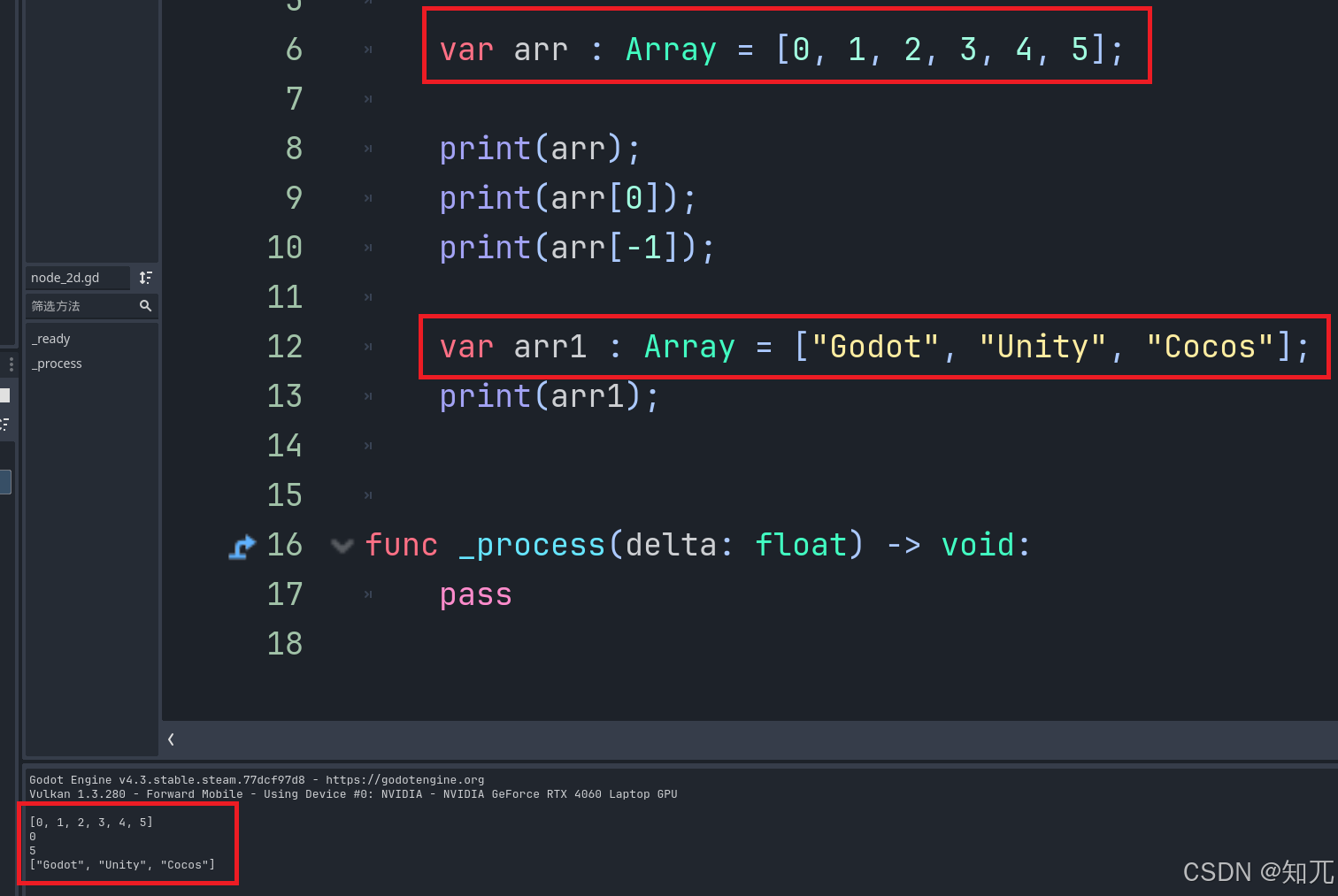Click the output line showing [0, 1, 2, 3, 4, 5]
Viewport: 1338px width, 896px height.
click(90, 822)
